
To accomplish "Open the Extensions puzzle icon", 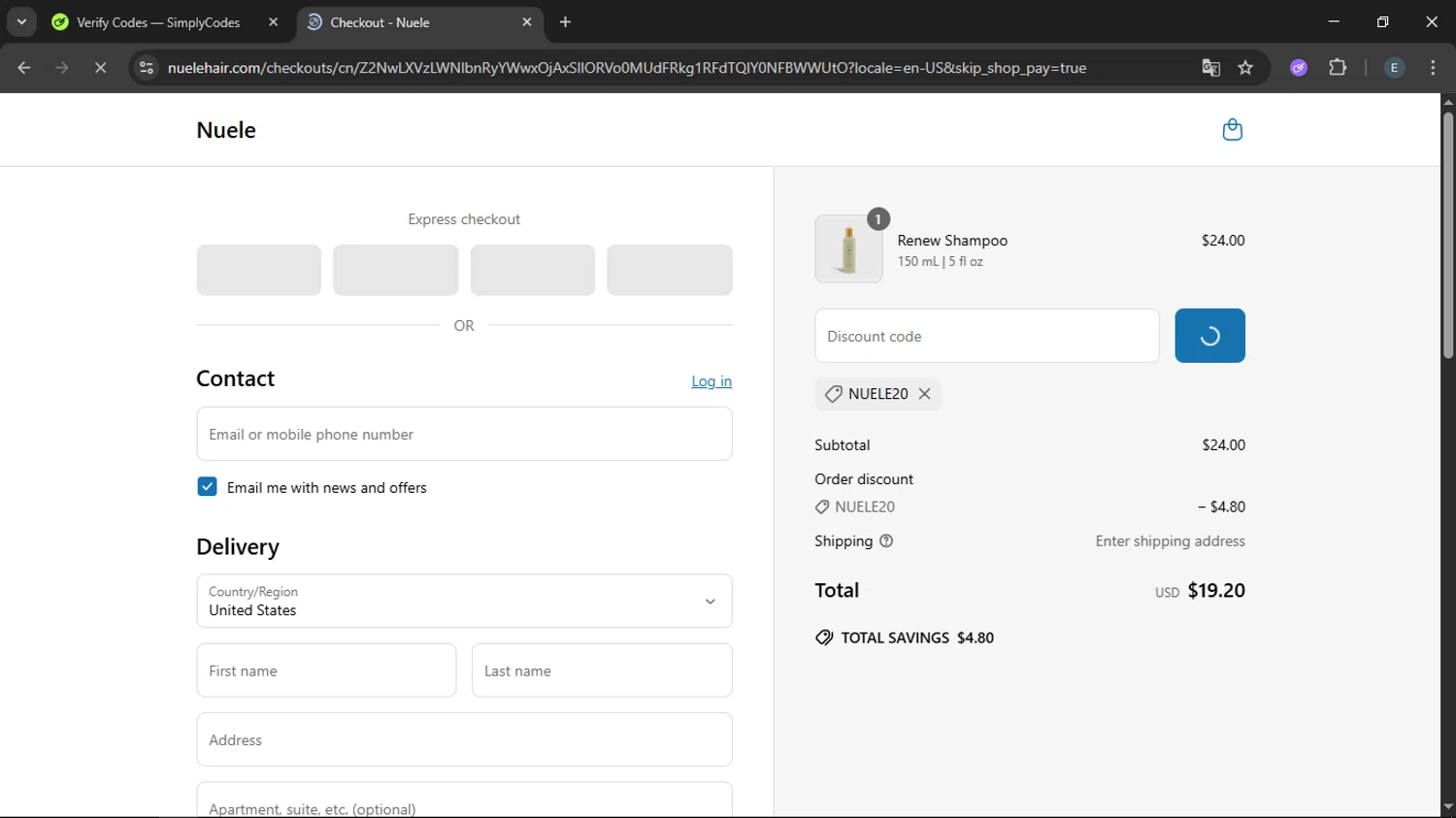I will 1338,68.
